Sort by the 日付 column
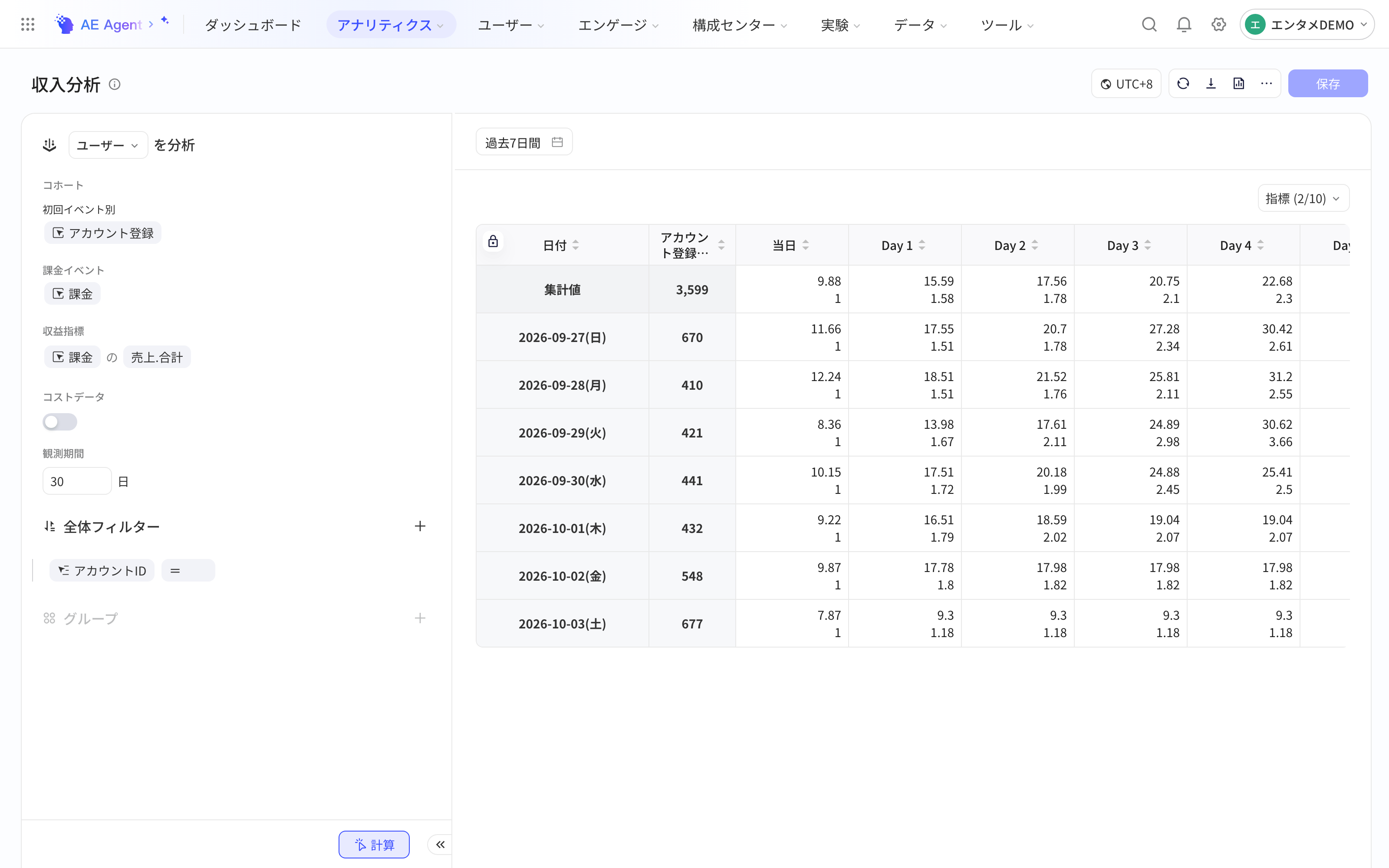 (576, 245)
